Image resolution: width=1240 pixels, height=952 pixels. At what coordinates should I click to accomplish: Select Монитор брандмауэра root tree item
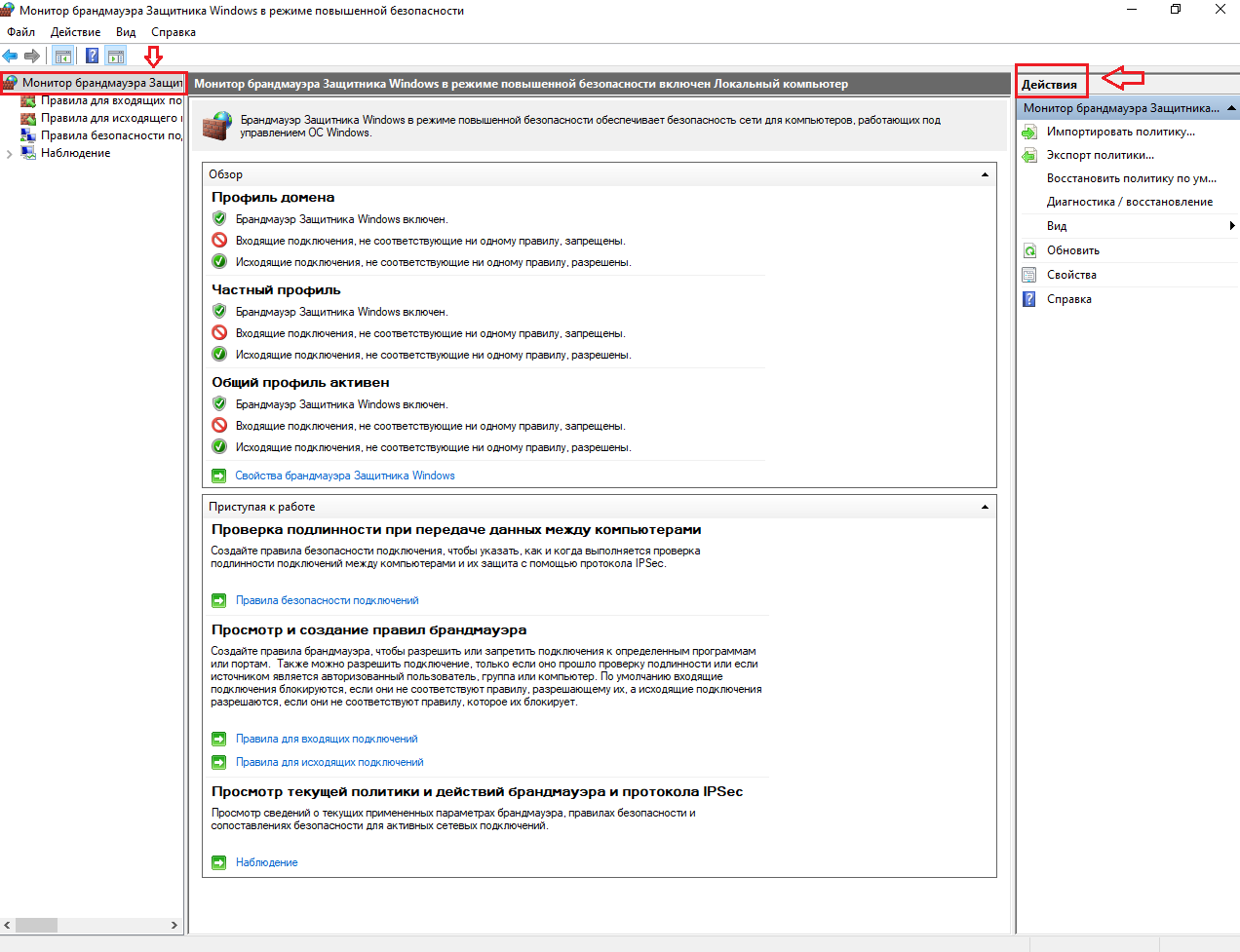click(102, 83)
